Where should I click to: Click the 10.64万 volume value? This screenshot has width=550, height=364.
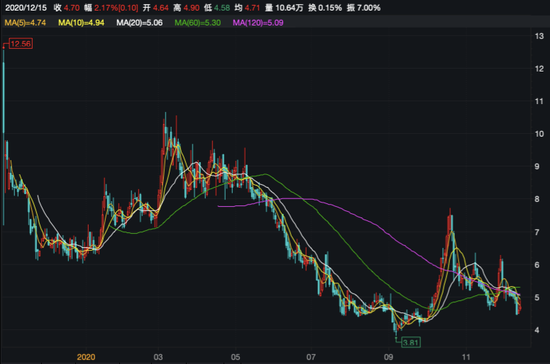pyautogui.click(x=289, y=8)
